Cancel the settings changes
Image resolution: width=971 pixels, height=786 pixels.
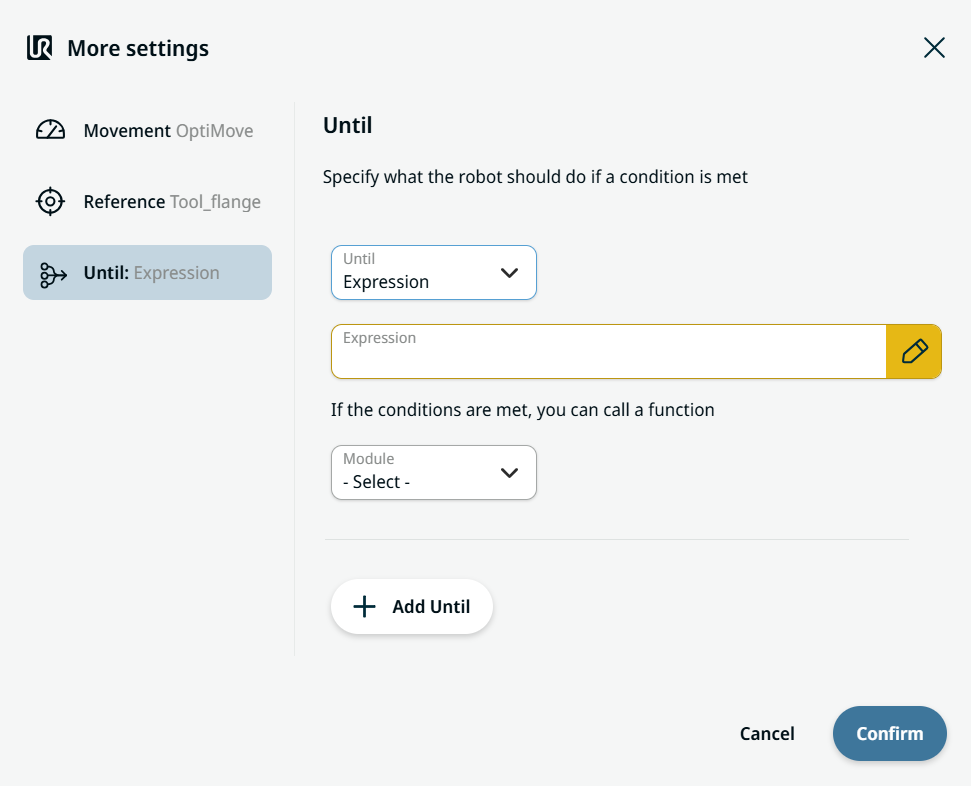(x=767, y=733)
